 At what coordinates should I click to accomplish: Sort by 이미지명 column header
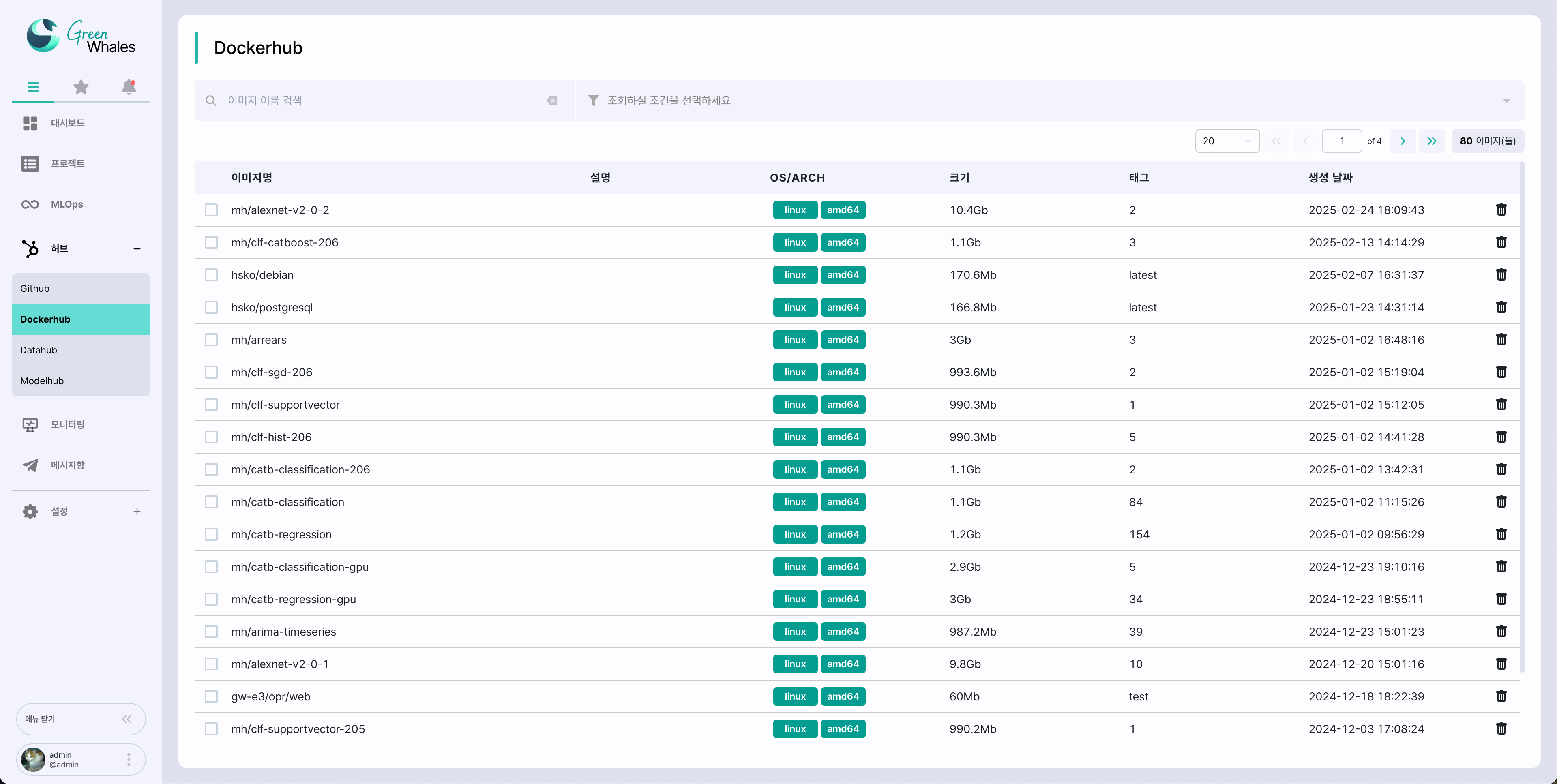point(252,178)
